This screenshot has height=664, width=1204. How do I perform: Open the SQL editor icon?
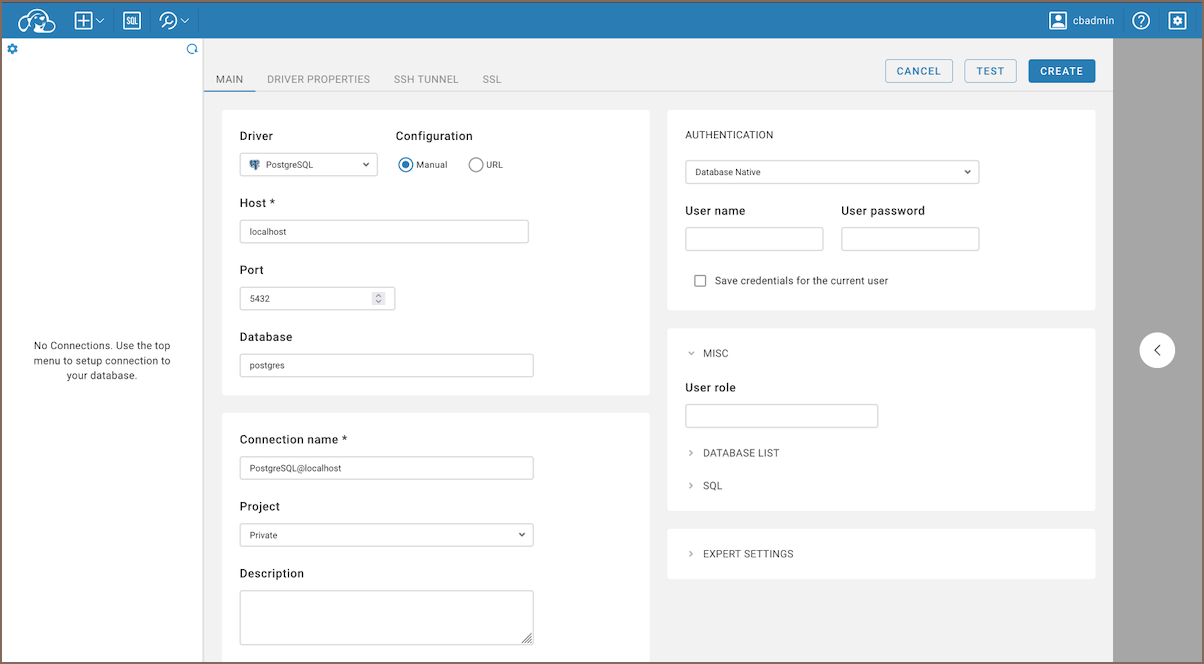pyautogui.click(x=132, y=20)
